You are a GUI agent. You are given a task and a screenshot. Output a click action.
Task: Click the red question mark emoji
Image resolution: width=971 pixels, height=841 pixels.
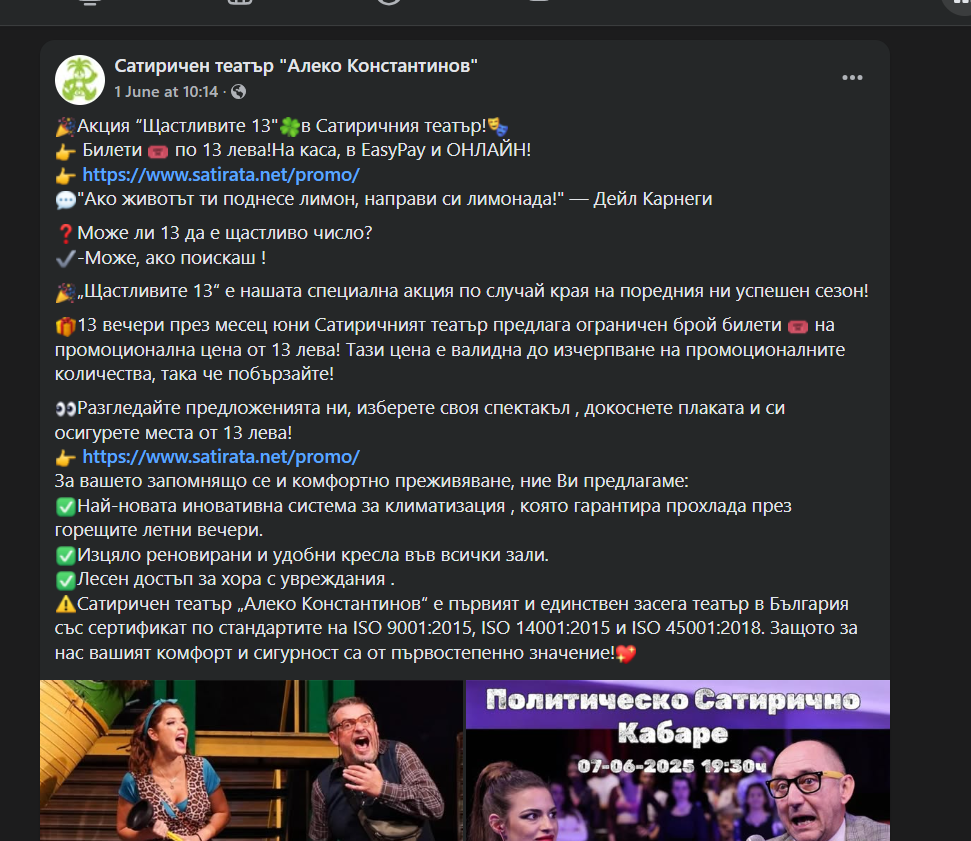click(x=65, y=233)
